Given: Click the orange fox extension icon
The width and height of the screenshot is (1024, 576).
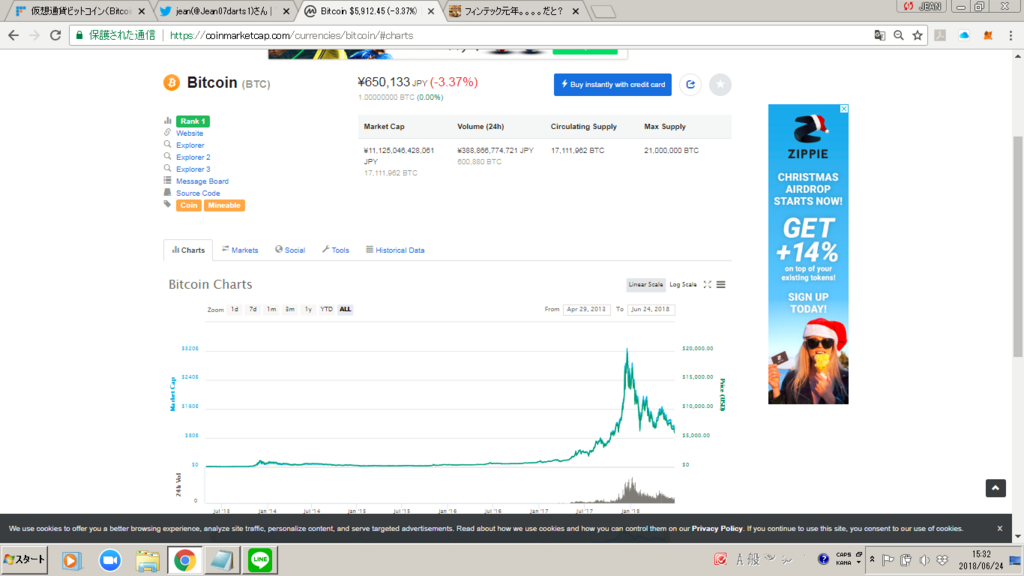Looking at the screenshot, I should (987, 35).
